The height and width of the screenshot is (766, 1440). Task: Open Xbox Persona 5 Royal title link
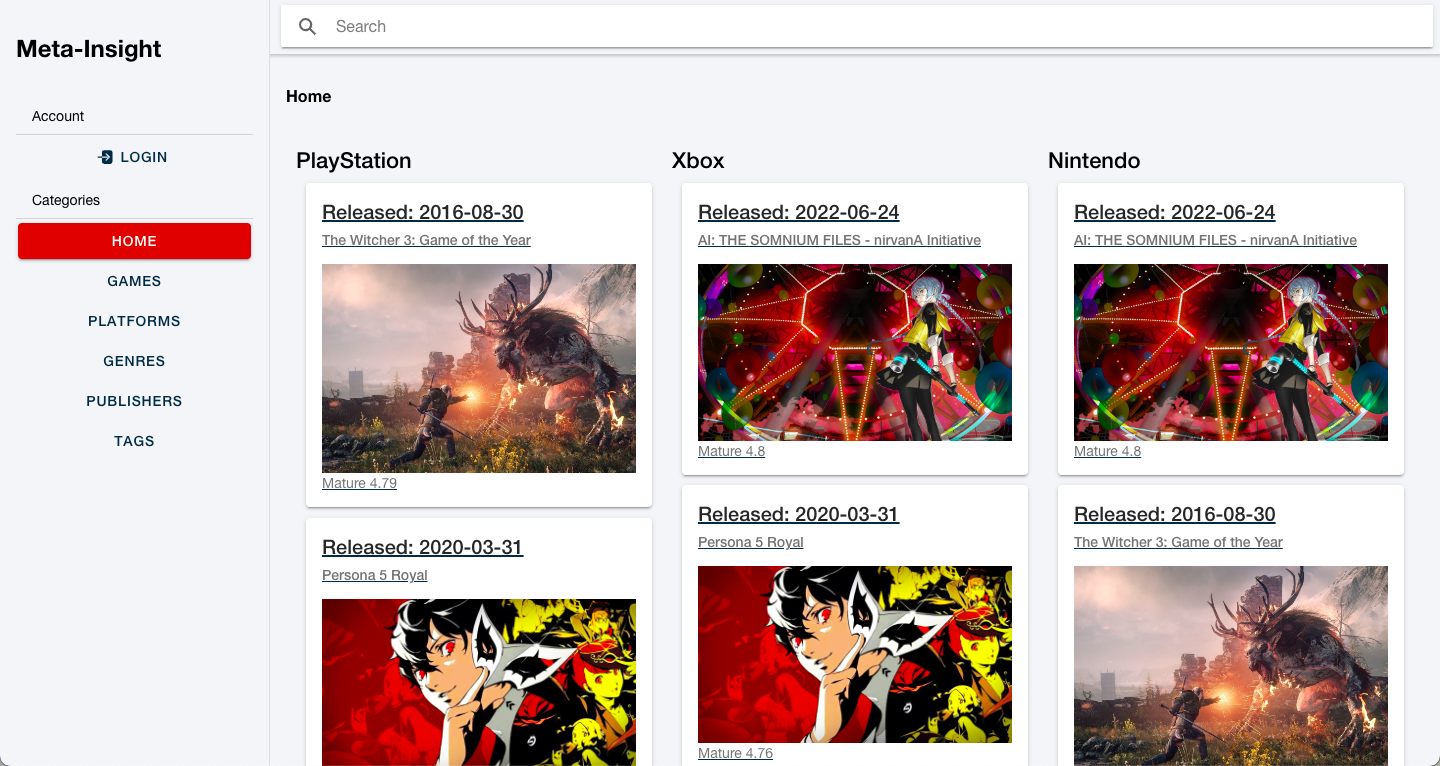[751, 542]
